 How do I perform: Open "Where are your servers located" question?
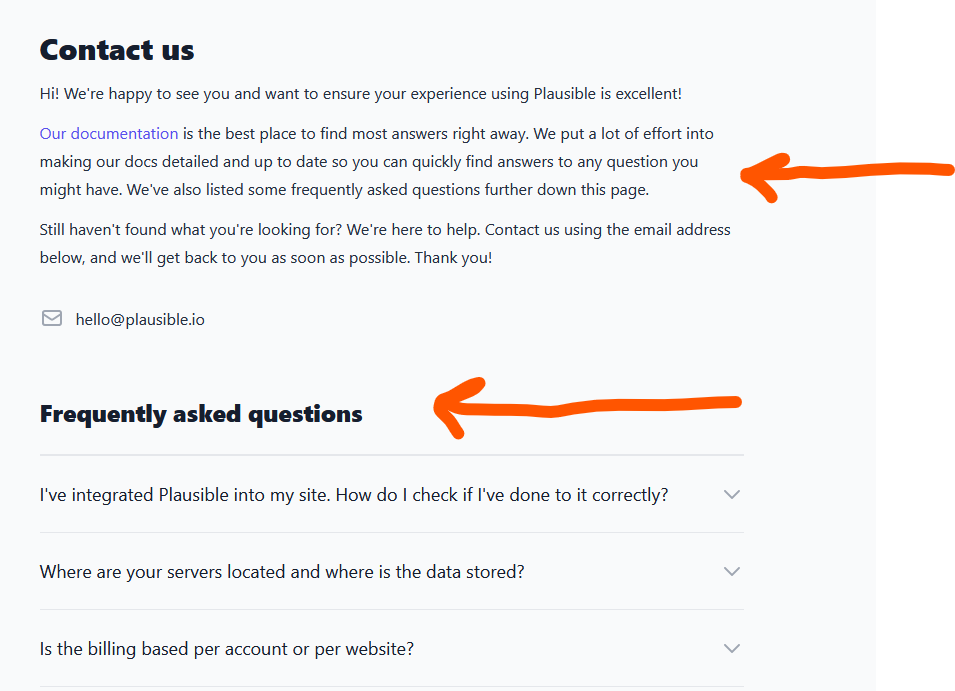click(x=282, y=572)
